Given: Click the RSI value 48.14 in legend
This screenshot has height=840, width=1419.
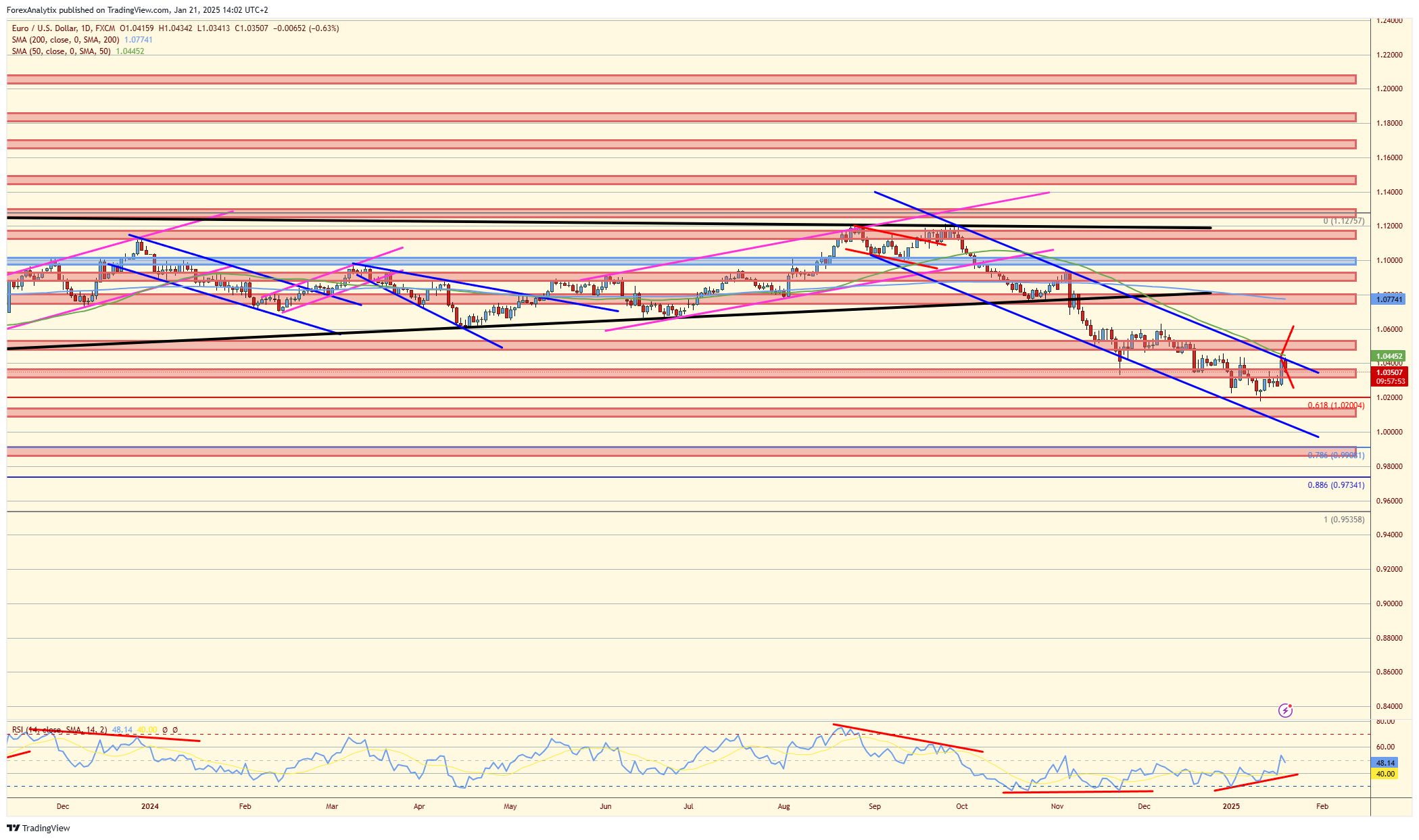Looking at the screenshot, I should coord(122,730).
